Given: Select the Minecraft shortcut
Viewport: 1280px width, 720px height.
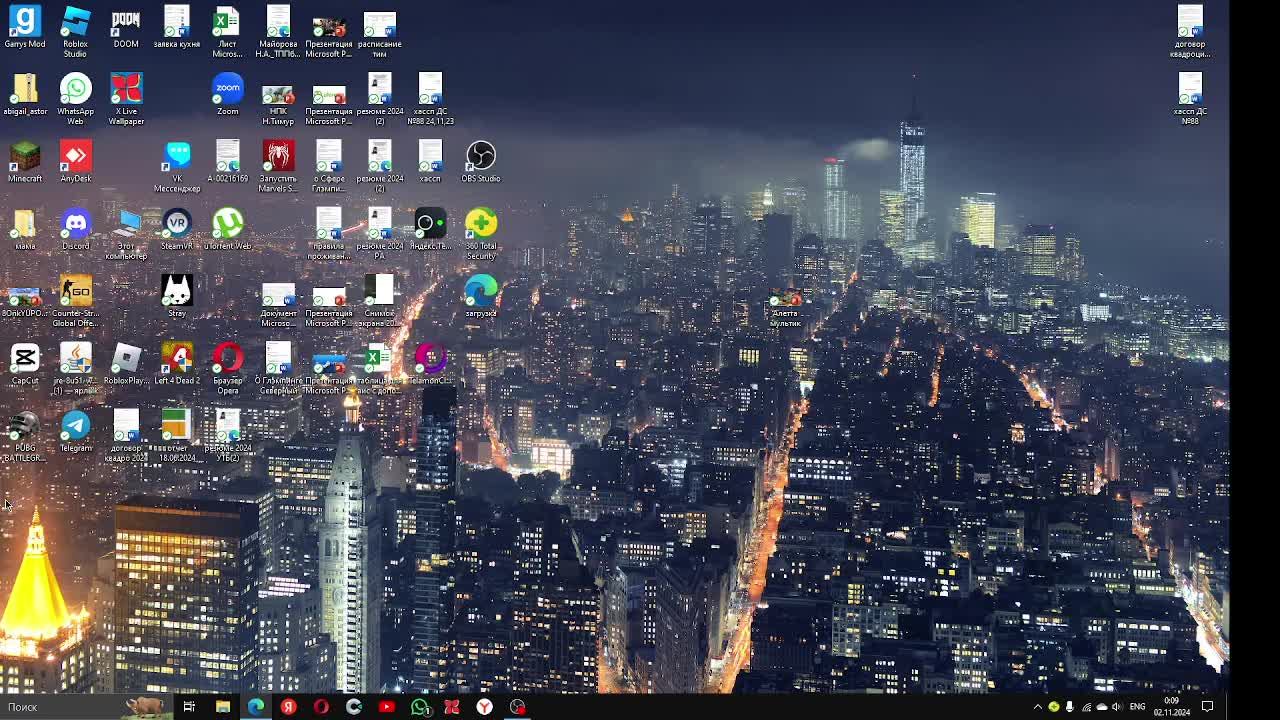Looking at the screenshot, I should click(x=25, y=162).
